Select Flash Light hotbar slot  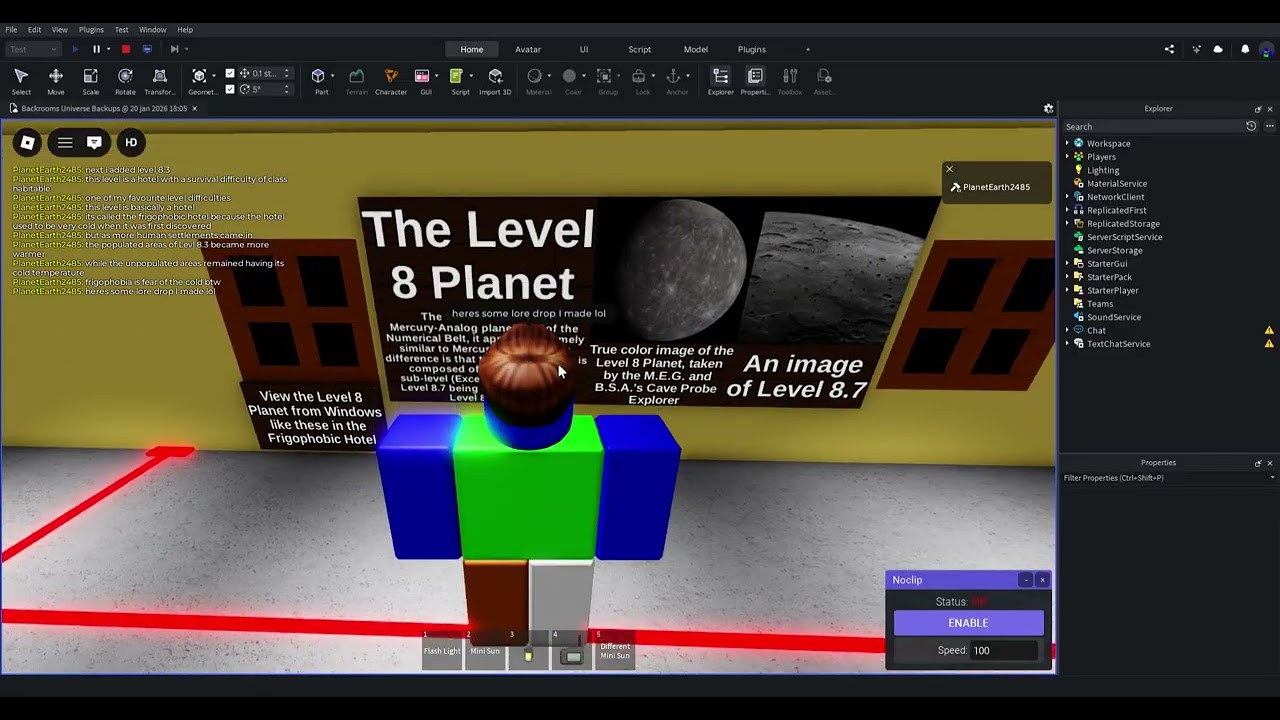click(x=442, y=651)
